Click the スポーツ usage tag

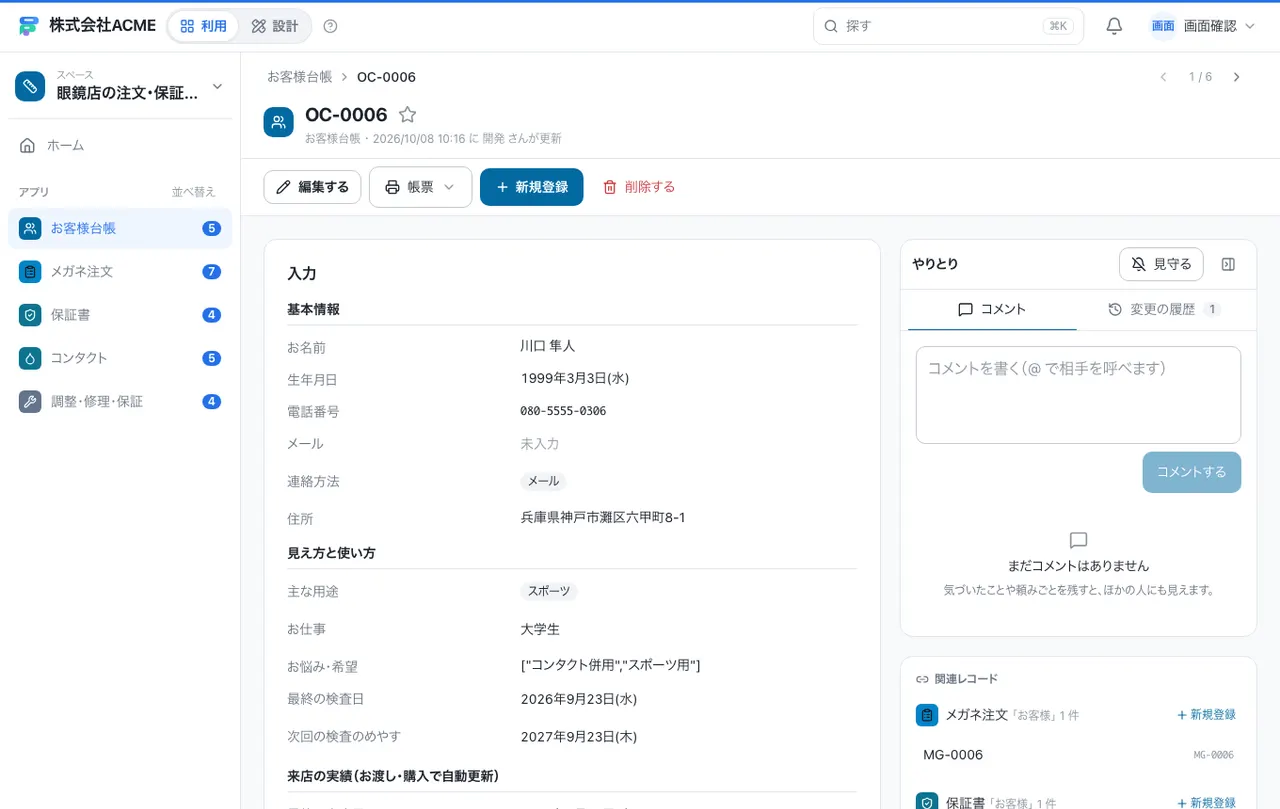tap(549, 591)
